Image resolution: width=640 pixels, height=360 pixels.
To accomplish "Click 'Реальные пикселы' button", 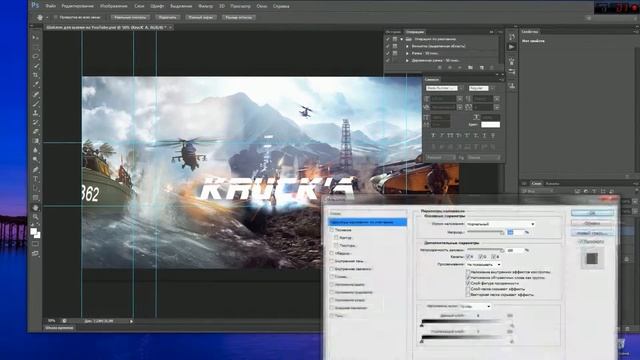I will pos(130,18).
